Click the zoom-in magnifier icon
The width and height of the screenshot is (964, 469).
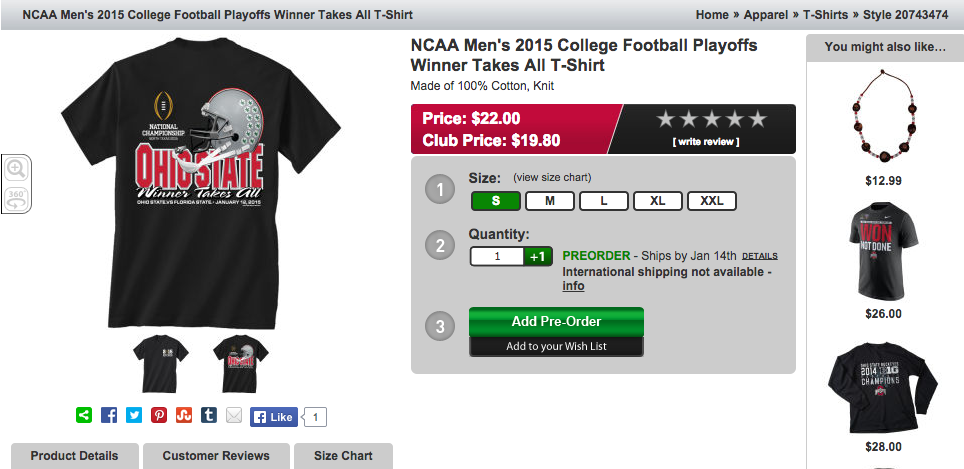pos(16,170)
